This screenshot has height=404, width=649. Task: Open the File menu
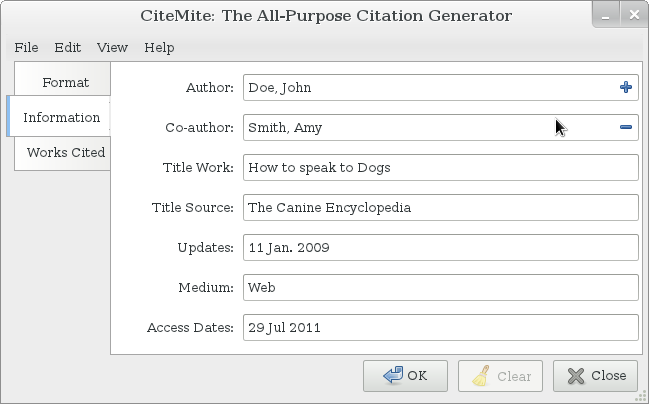(x=26, y=47)
